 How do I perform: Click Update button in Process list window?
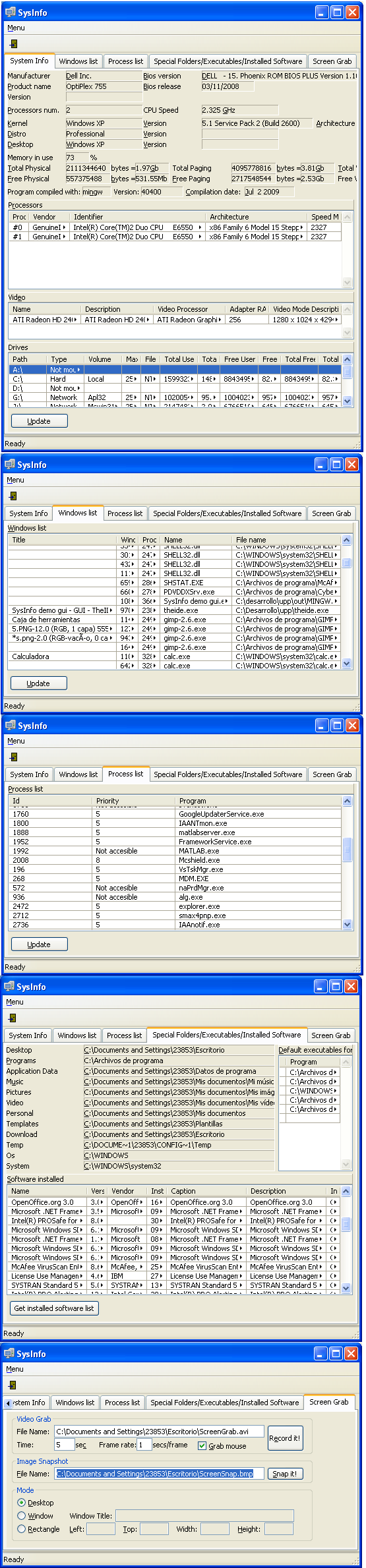point(39,944)
